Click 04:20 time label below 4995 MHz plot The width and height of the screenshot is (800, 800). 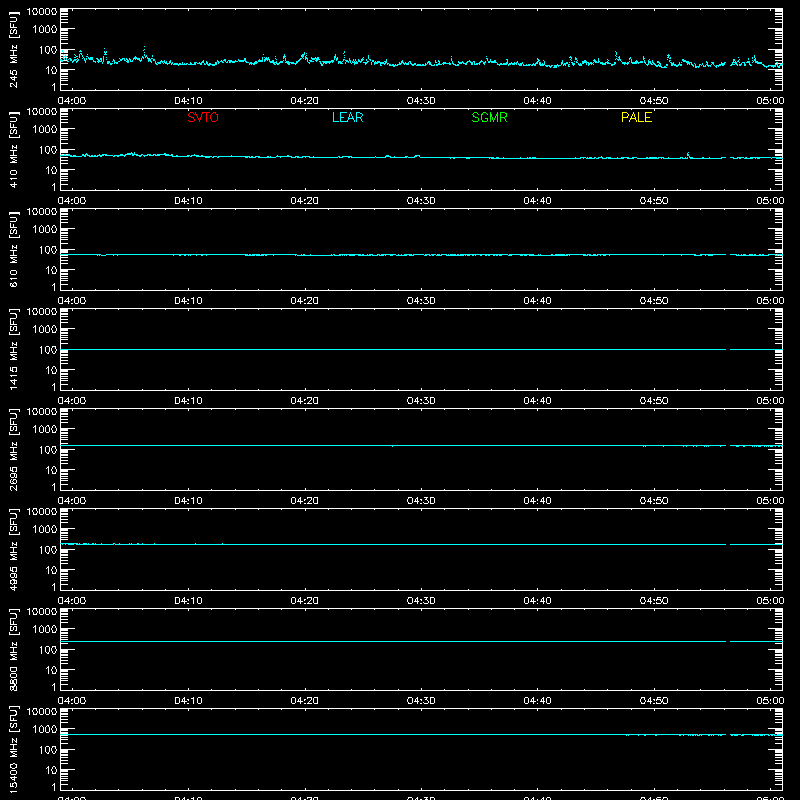(305, 601)
